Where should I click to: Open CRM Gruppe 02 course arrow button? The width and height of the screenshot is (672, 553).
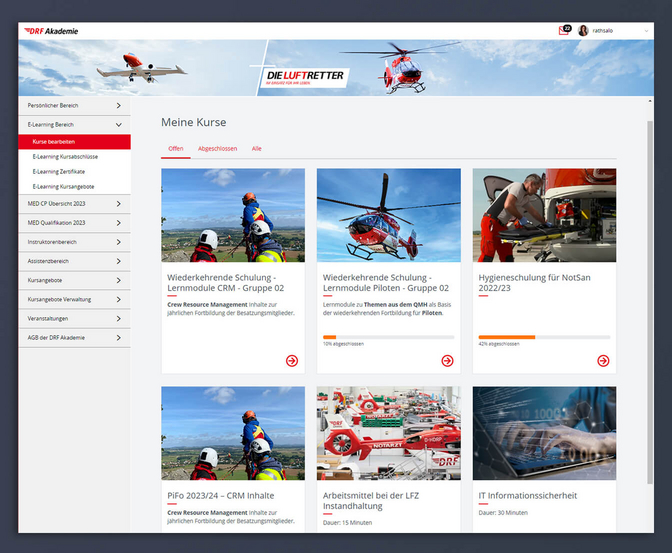292,360
